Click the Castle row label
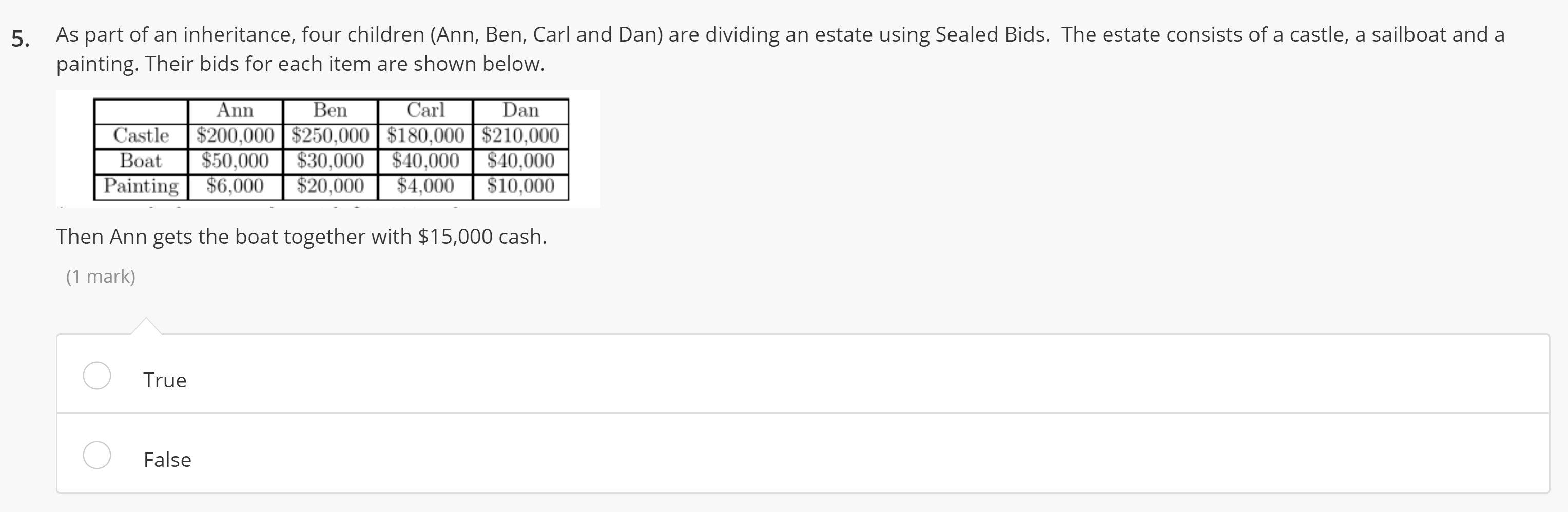 pos(141,135)
